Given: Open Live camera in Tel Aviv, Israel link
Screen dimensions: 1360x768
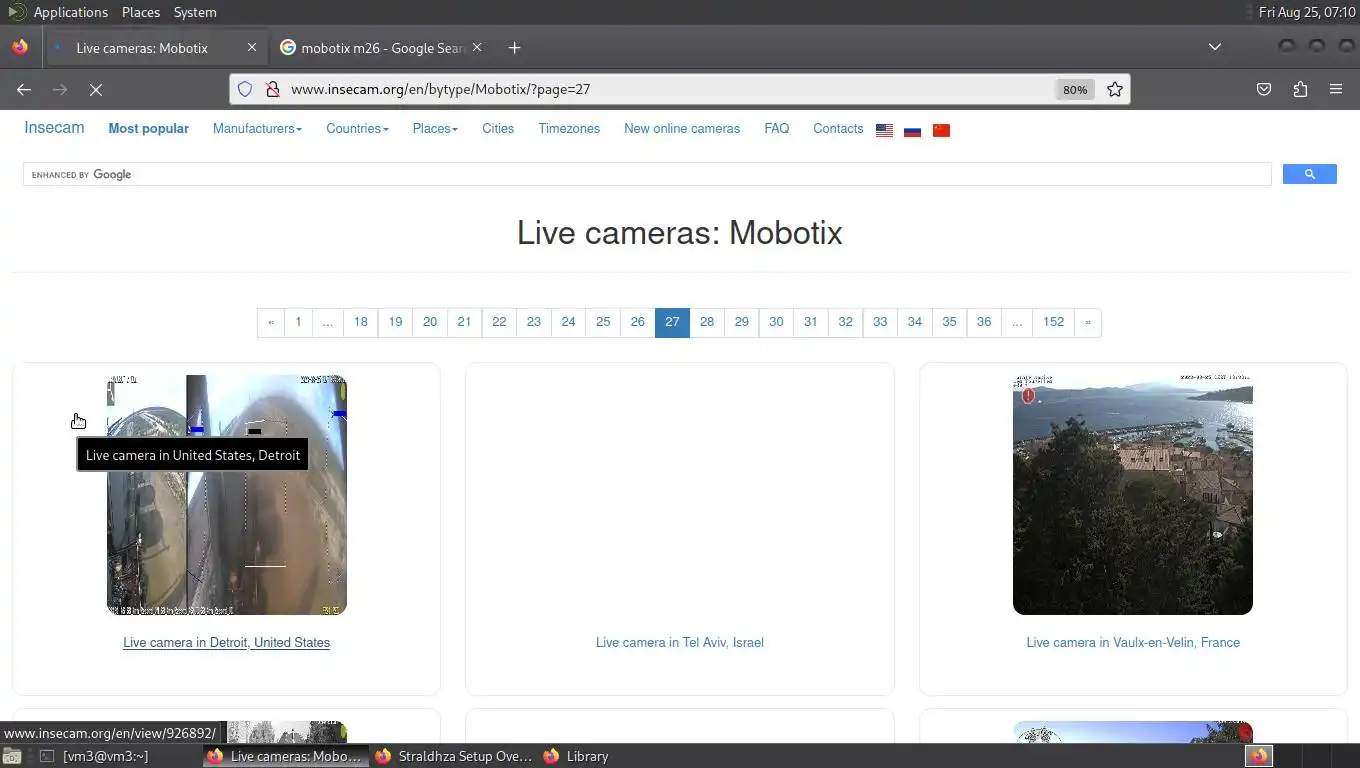Looking at the screenshot, I should [680, 642].
